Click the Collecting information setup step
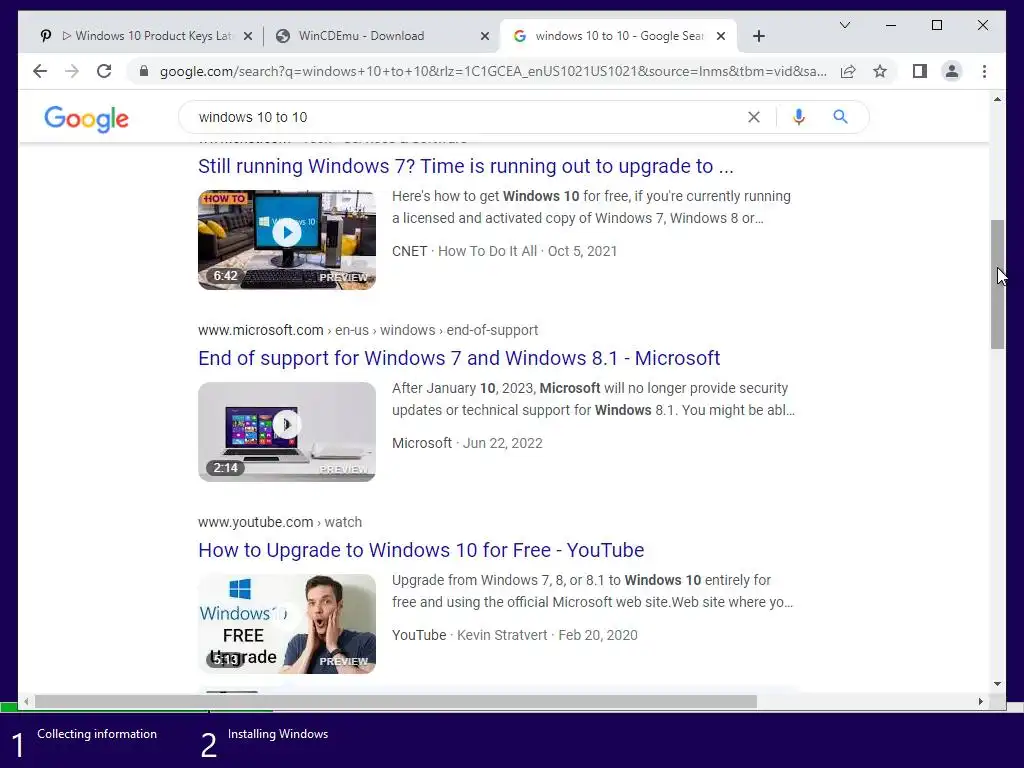The width and height of the screenshot is (1024, 768). coord(85,743)
